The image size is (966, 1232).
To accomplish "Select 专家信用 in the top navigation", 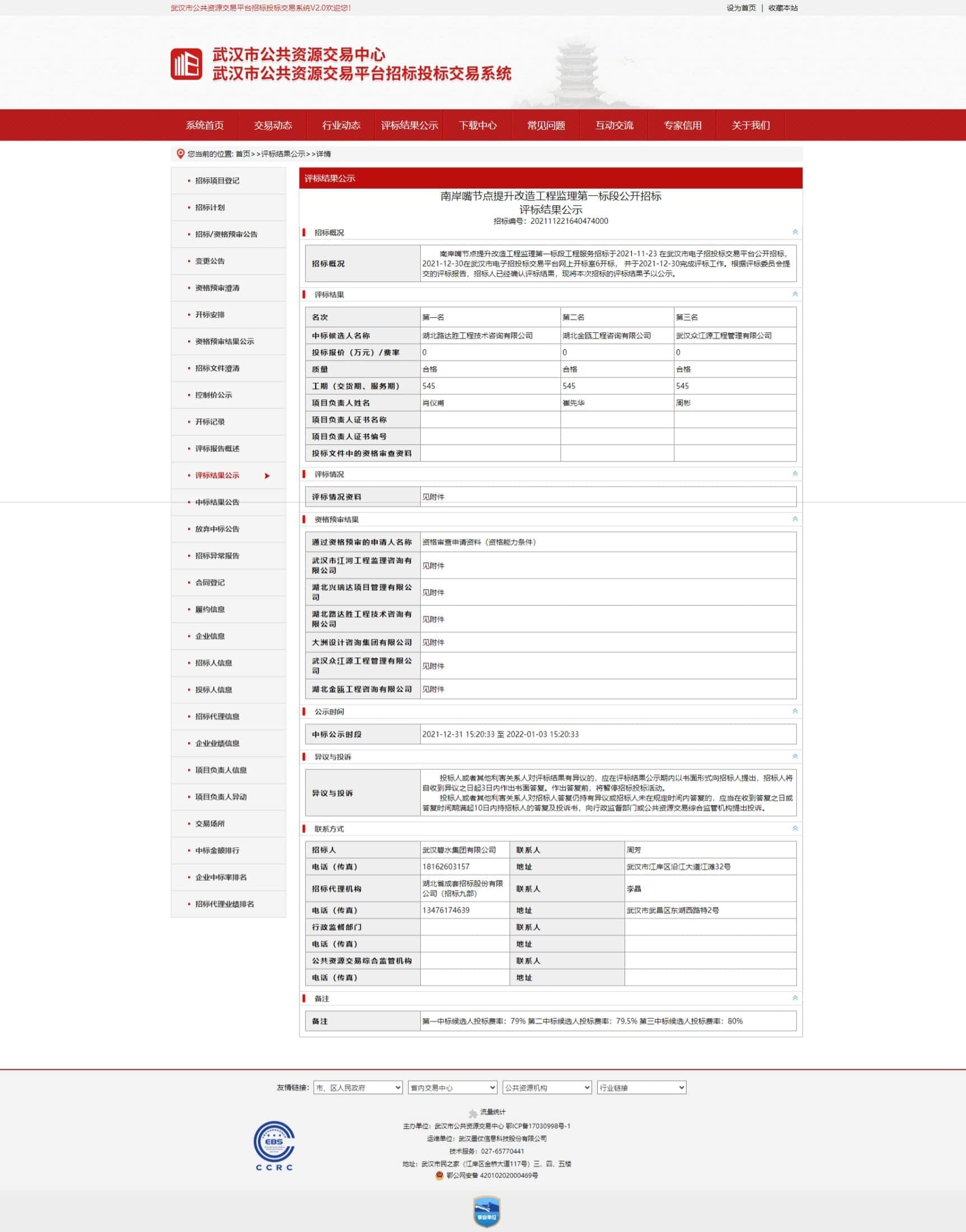I will click(x=682, y=125).
